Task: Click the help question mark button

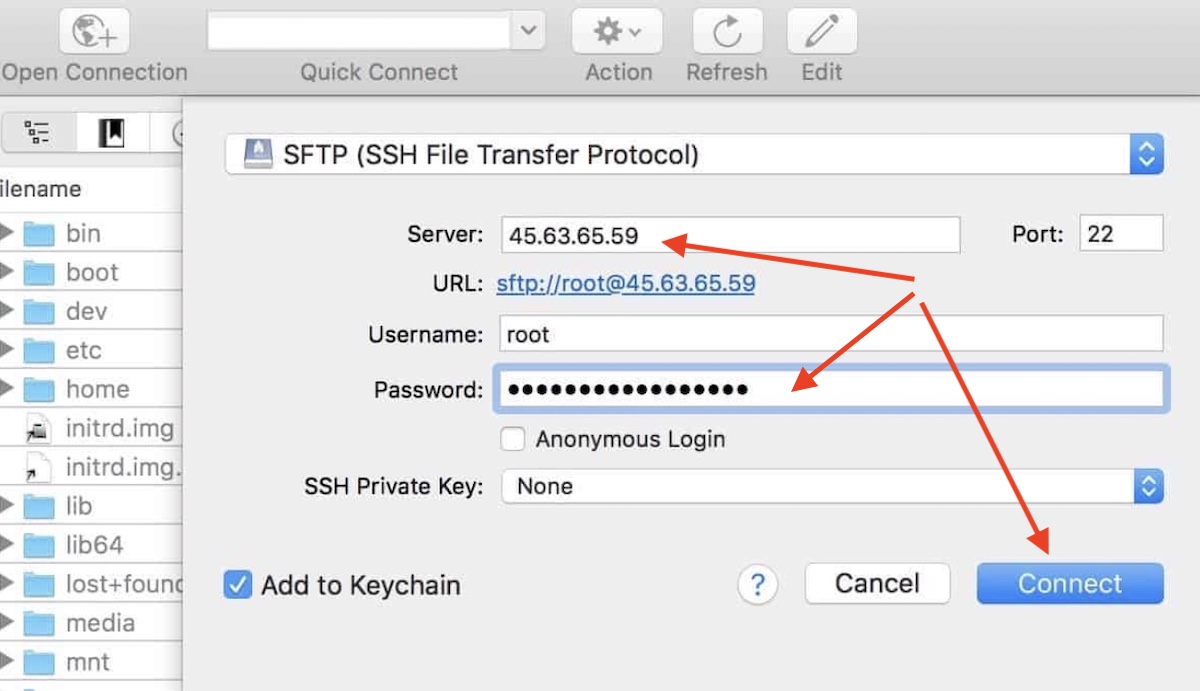Action: pos(758,584)
